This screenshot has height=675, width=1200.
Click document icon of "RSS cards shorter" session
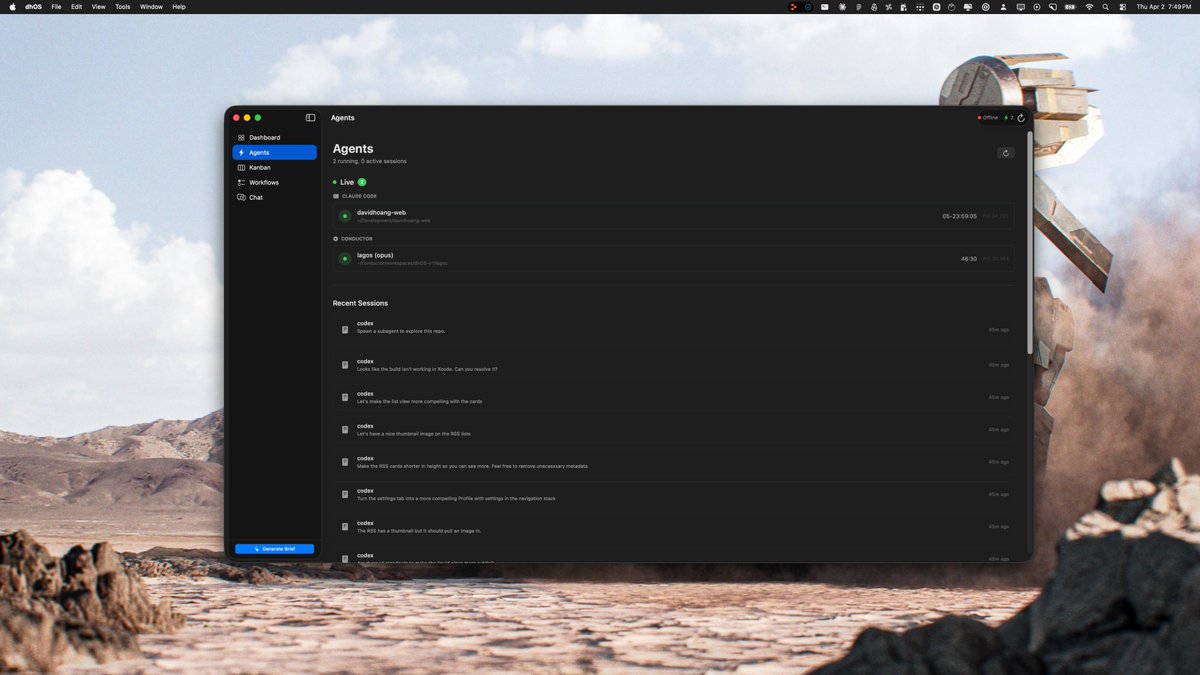345,462
